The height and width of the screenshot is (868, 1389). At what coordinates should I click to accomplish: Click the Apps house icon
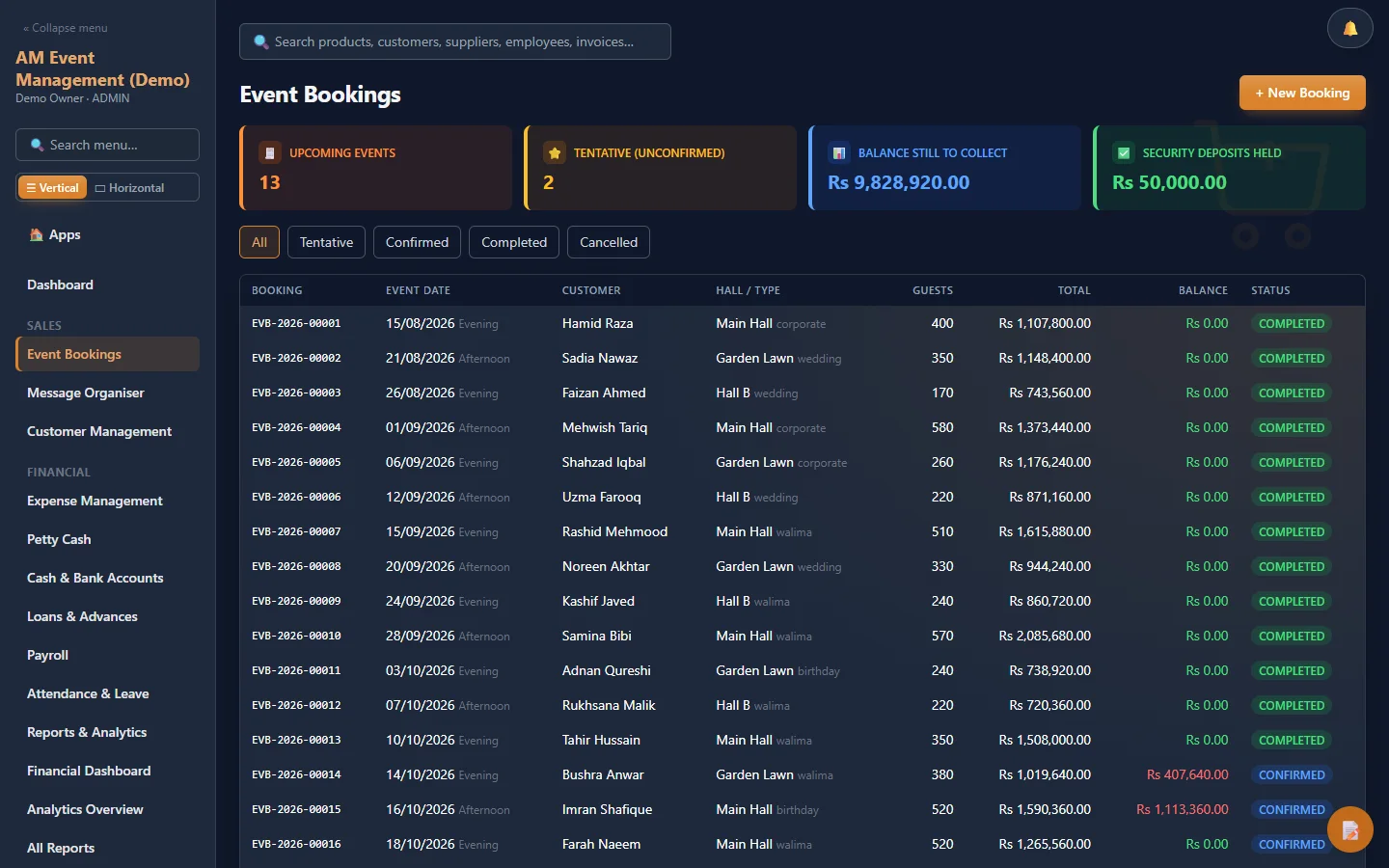click(36, 234)
